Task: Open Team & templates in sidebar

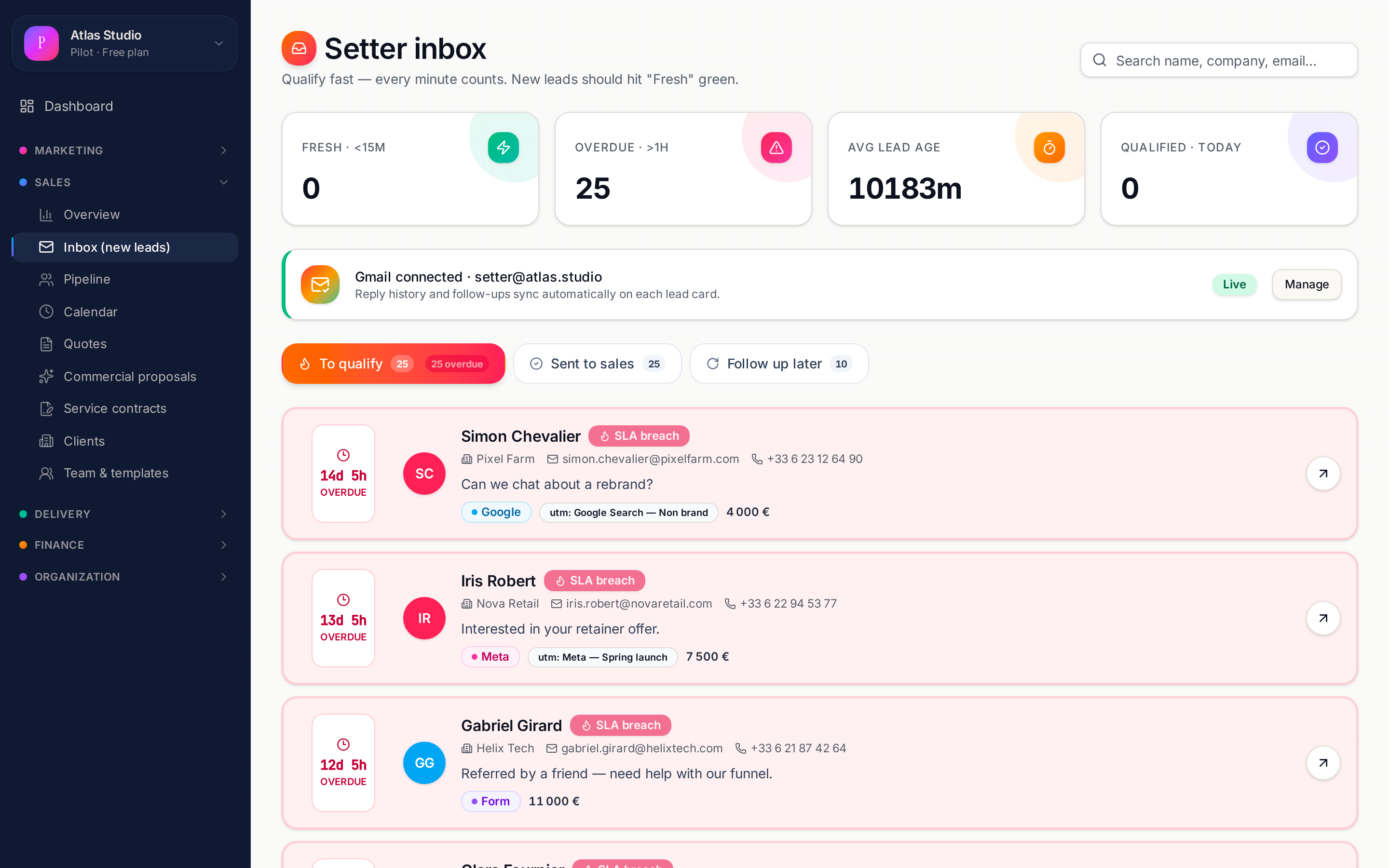Action: click(x=124, y=473)
